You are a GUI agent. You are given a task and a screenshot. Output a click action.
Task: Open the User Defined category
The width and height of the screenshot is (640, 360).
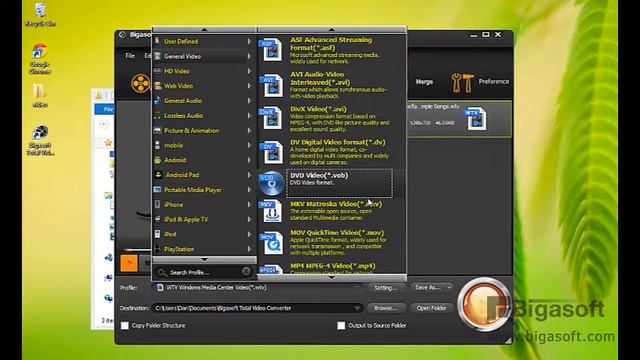204,41
